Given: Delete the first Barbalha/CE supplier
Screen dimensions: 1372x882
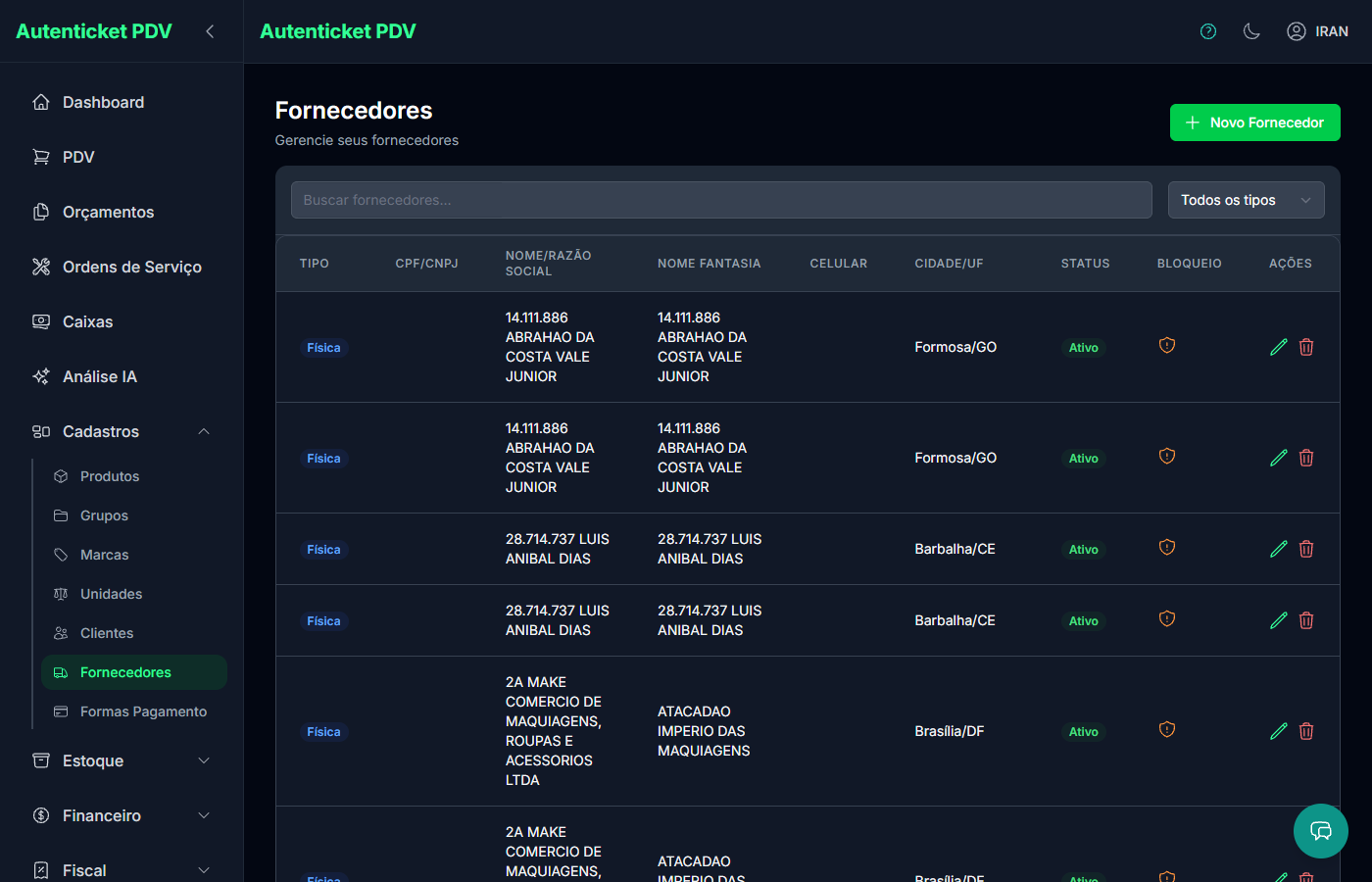Looking at the screenshot, I should point(1306,549).
